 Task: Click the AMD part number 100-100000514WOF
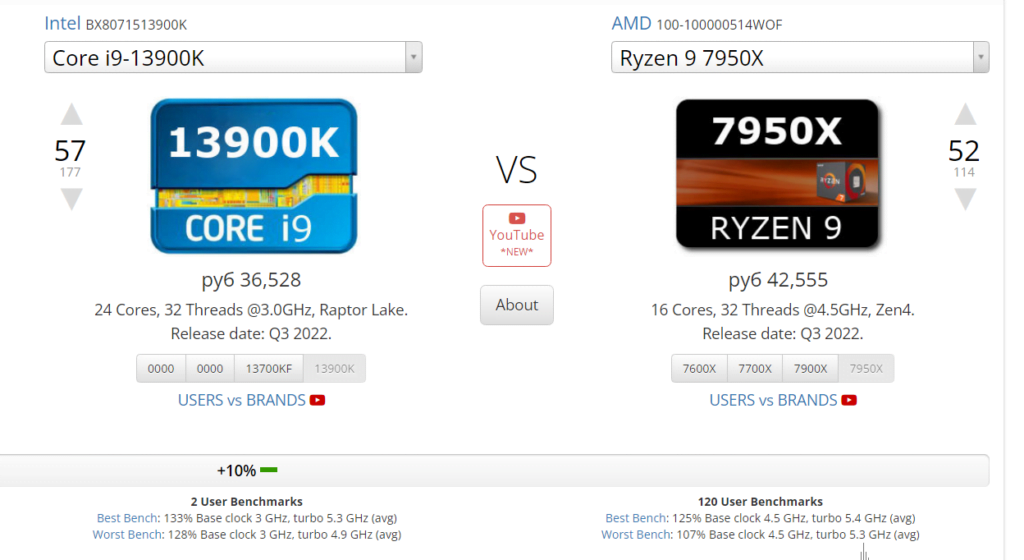719,25
